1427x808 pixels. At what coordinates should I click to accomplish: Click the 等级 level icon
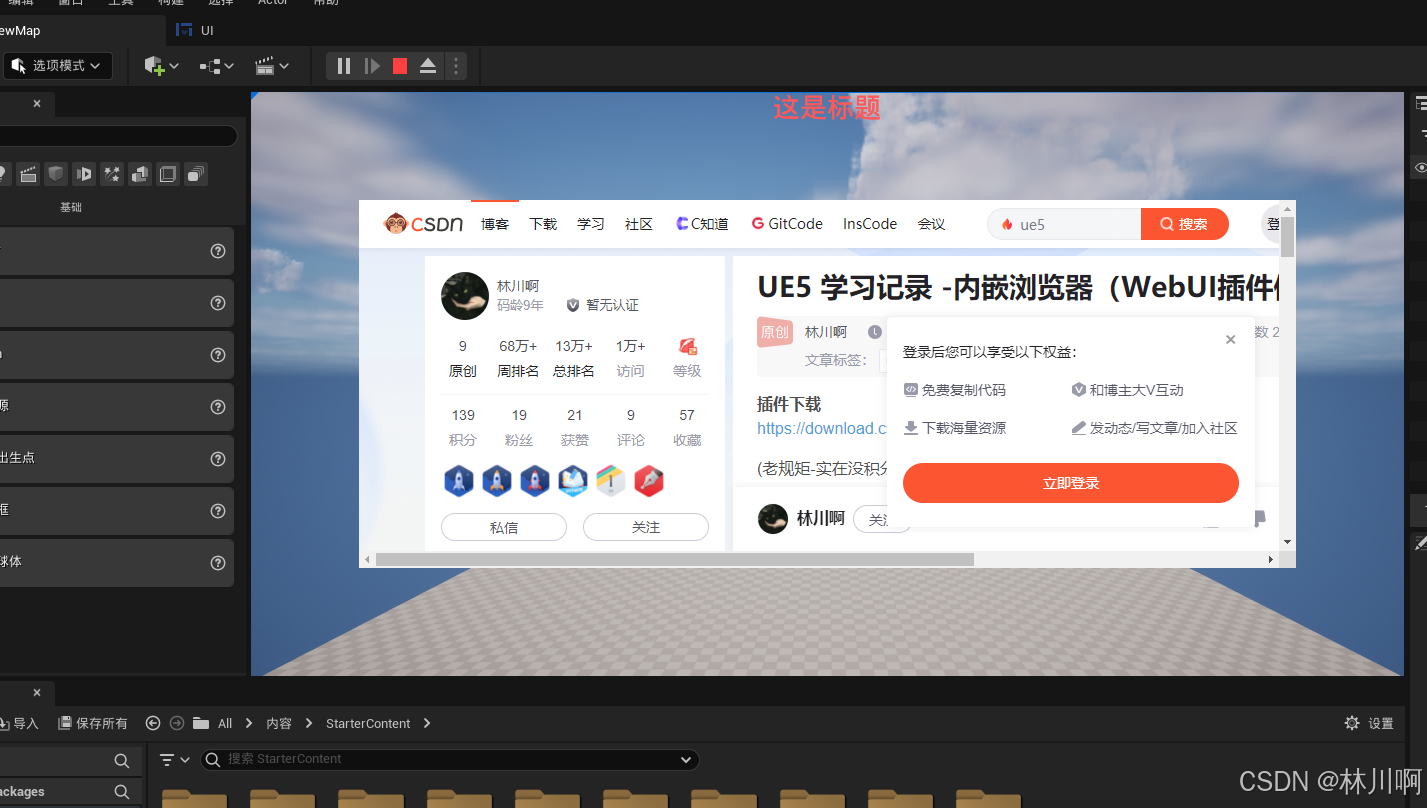pos(687,347)
